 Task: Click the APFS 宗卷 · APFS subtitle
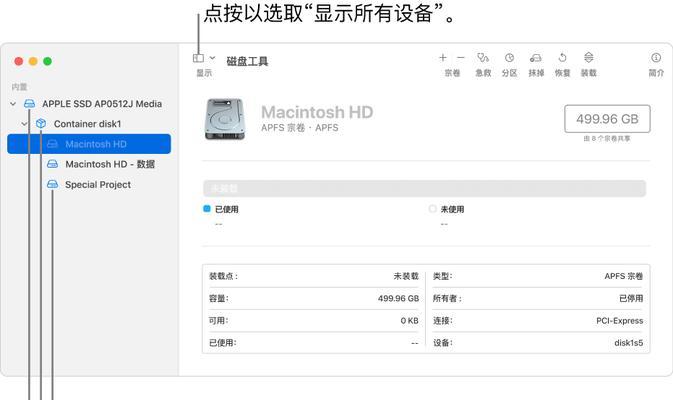(x=300, y=127)
